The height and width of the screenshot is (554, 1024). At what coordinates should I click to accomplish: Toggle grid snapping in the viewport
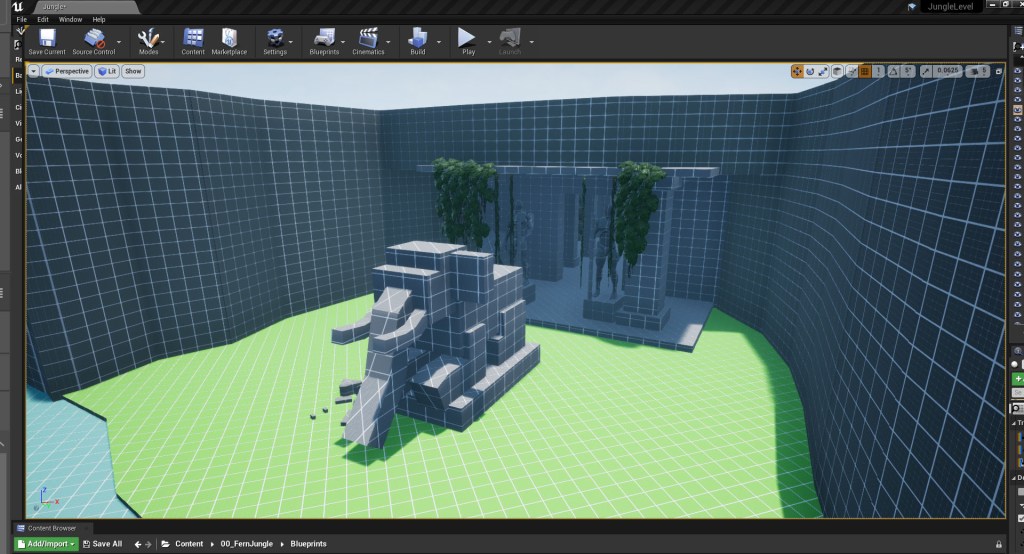click(x=866, y=71)
